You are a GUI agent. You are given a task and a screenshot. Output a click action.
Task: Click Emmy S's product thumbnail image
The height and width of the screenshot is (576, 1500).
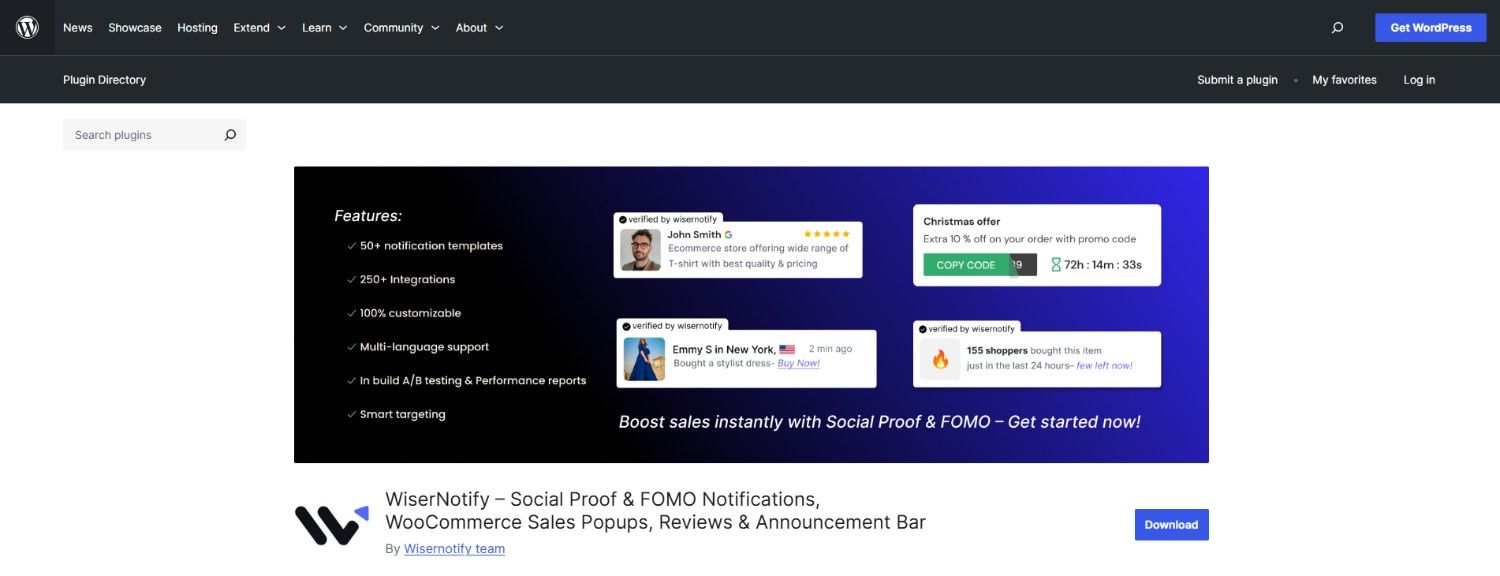644,358
